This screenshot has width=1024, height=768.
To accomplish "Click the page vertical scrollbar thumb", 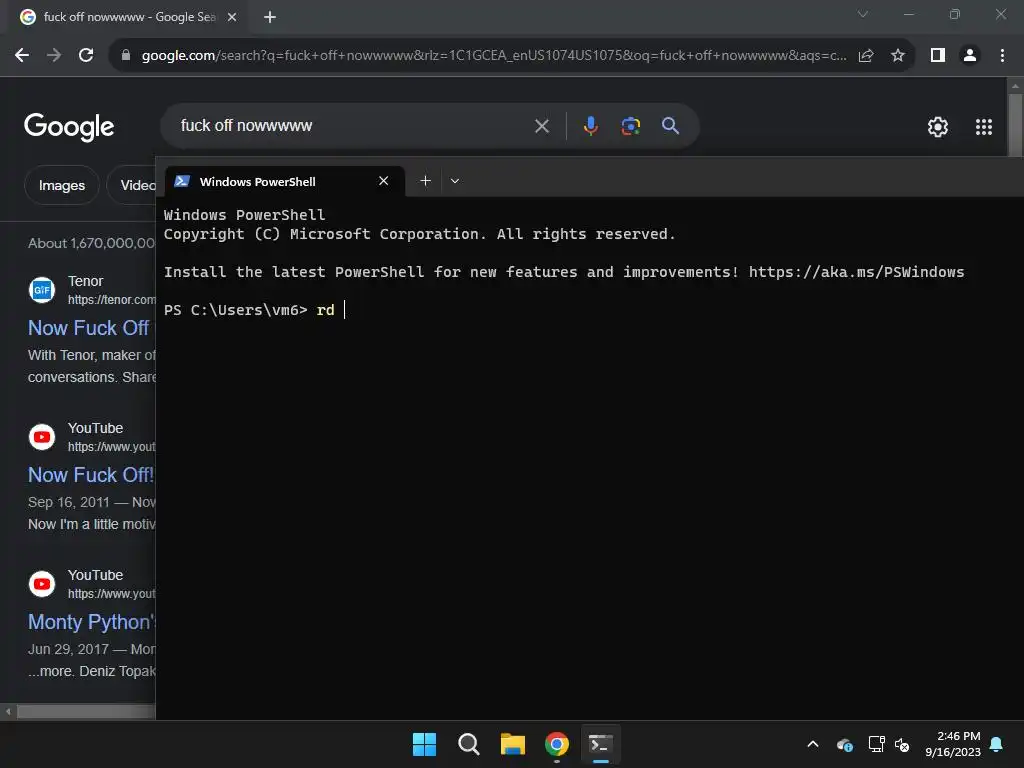I will pyautogui.click(x=1015, y=126).
